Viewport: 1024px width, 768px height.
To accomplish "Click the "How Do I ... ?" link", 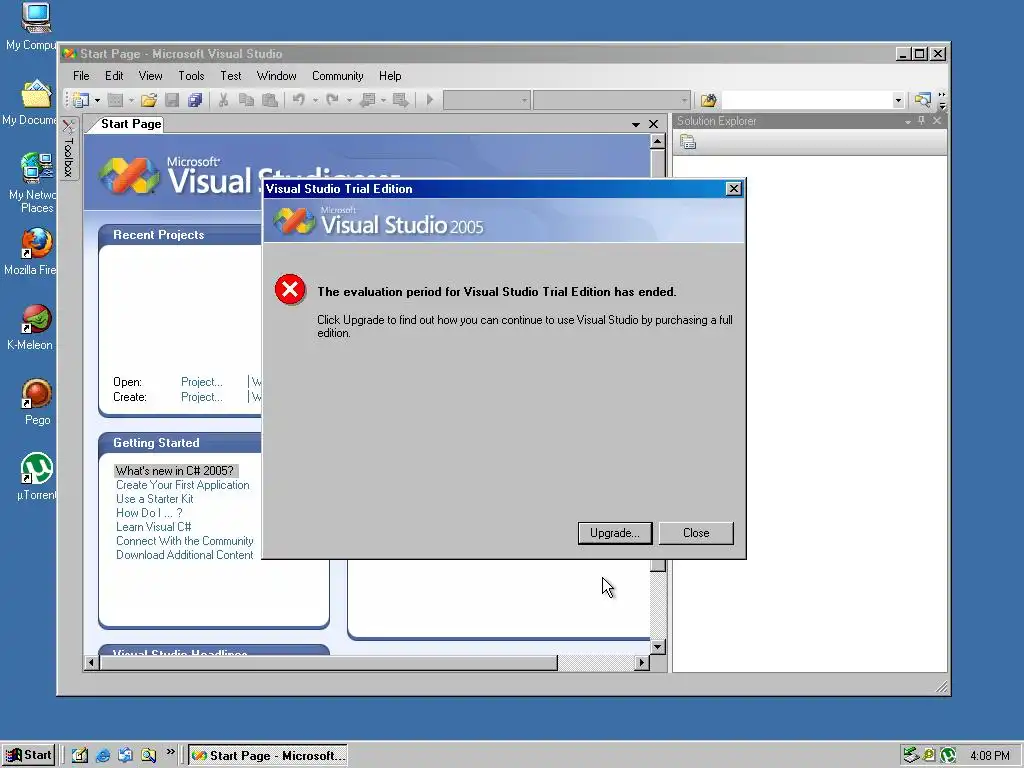I will pyautogui.click(x=149, y=513).
